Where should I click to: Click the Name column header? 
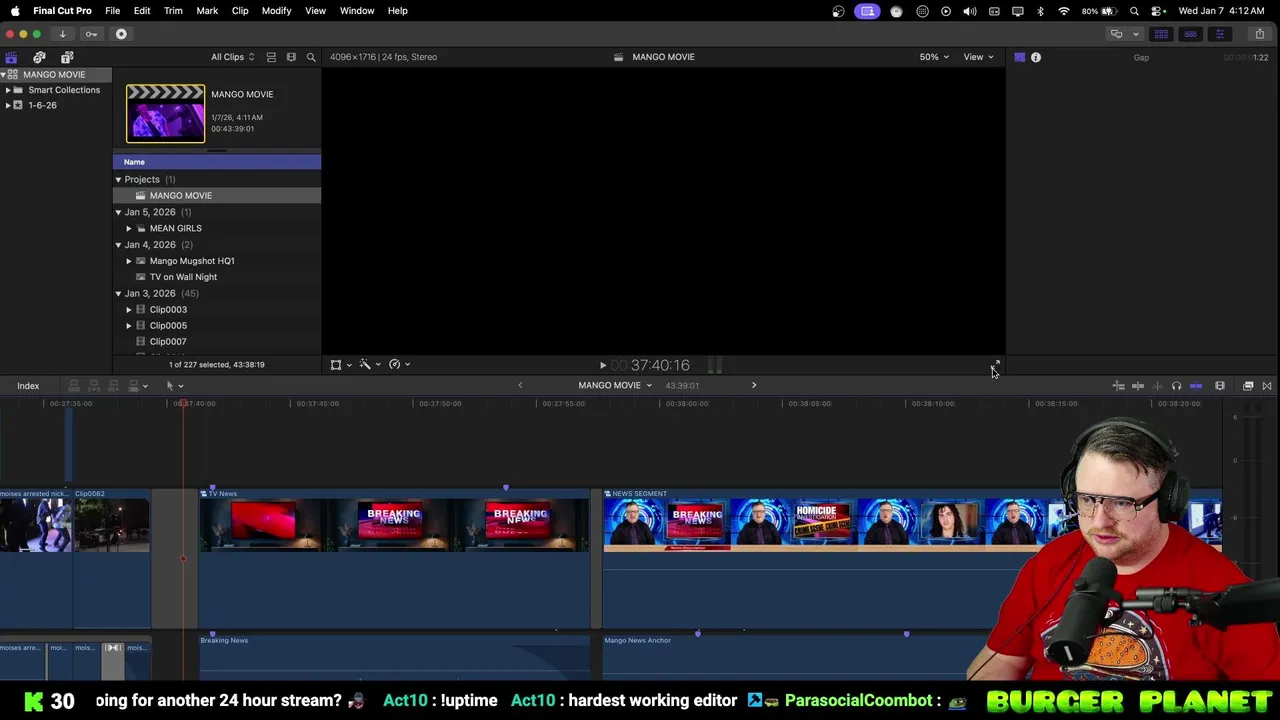click(x=216, y=162)
